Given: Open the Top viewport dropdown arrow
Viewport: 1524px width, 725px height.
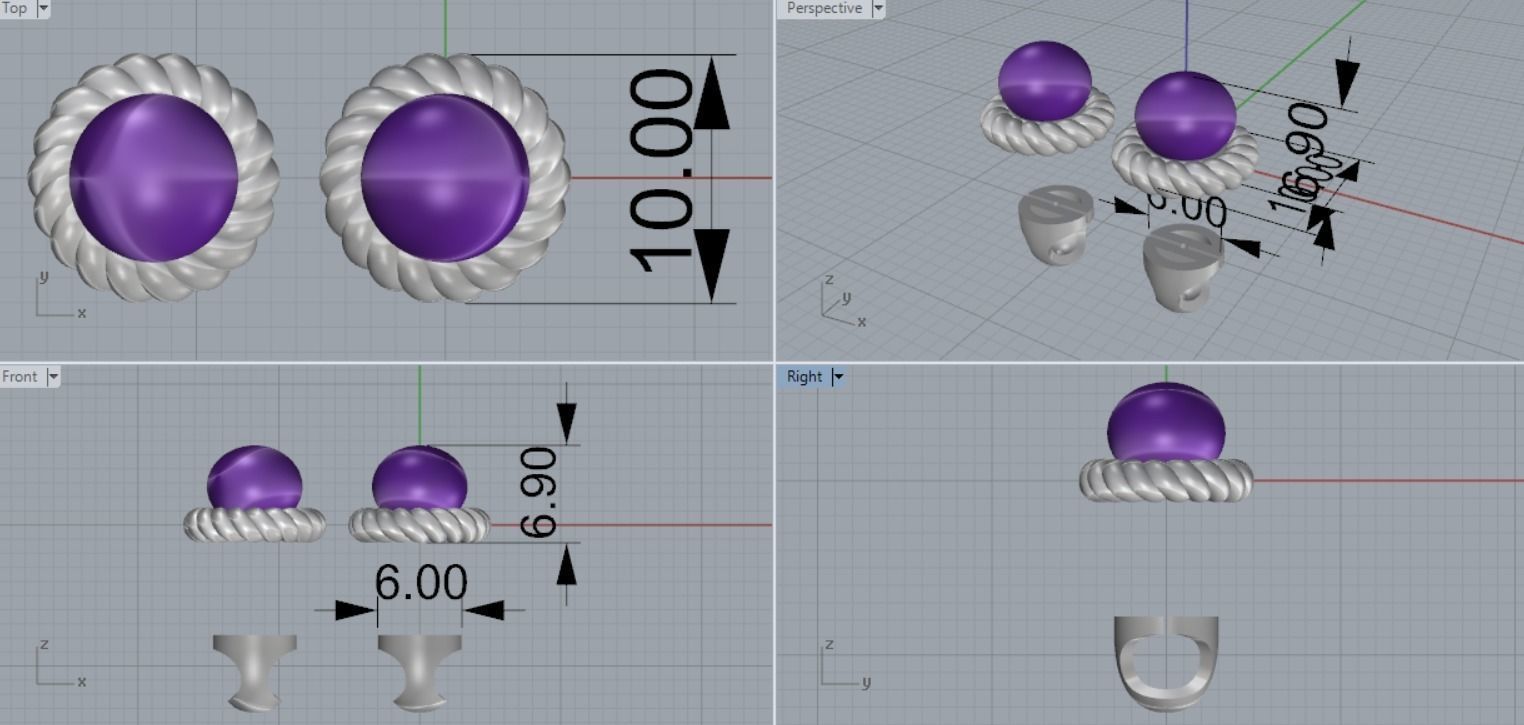Looking at the screenshot, I should [43, 8].
